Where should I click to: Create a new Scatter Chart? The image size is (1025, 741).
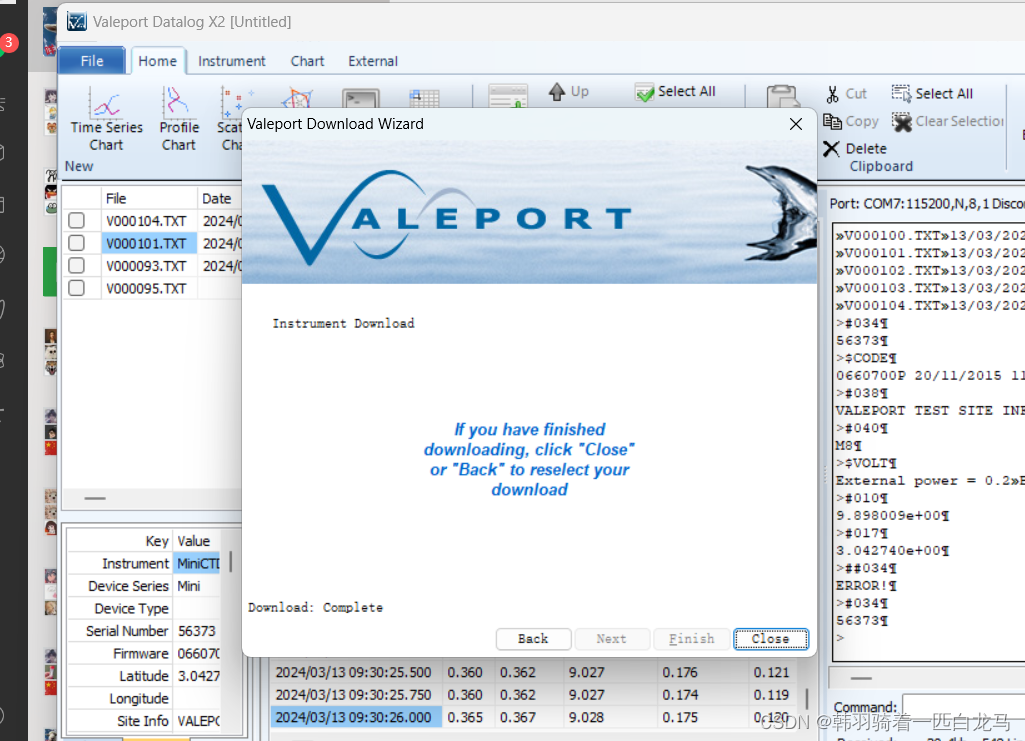coord(230,119)
